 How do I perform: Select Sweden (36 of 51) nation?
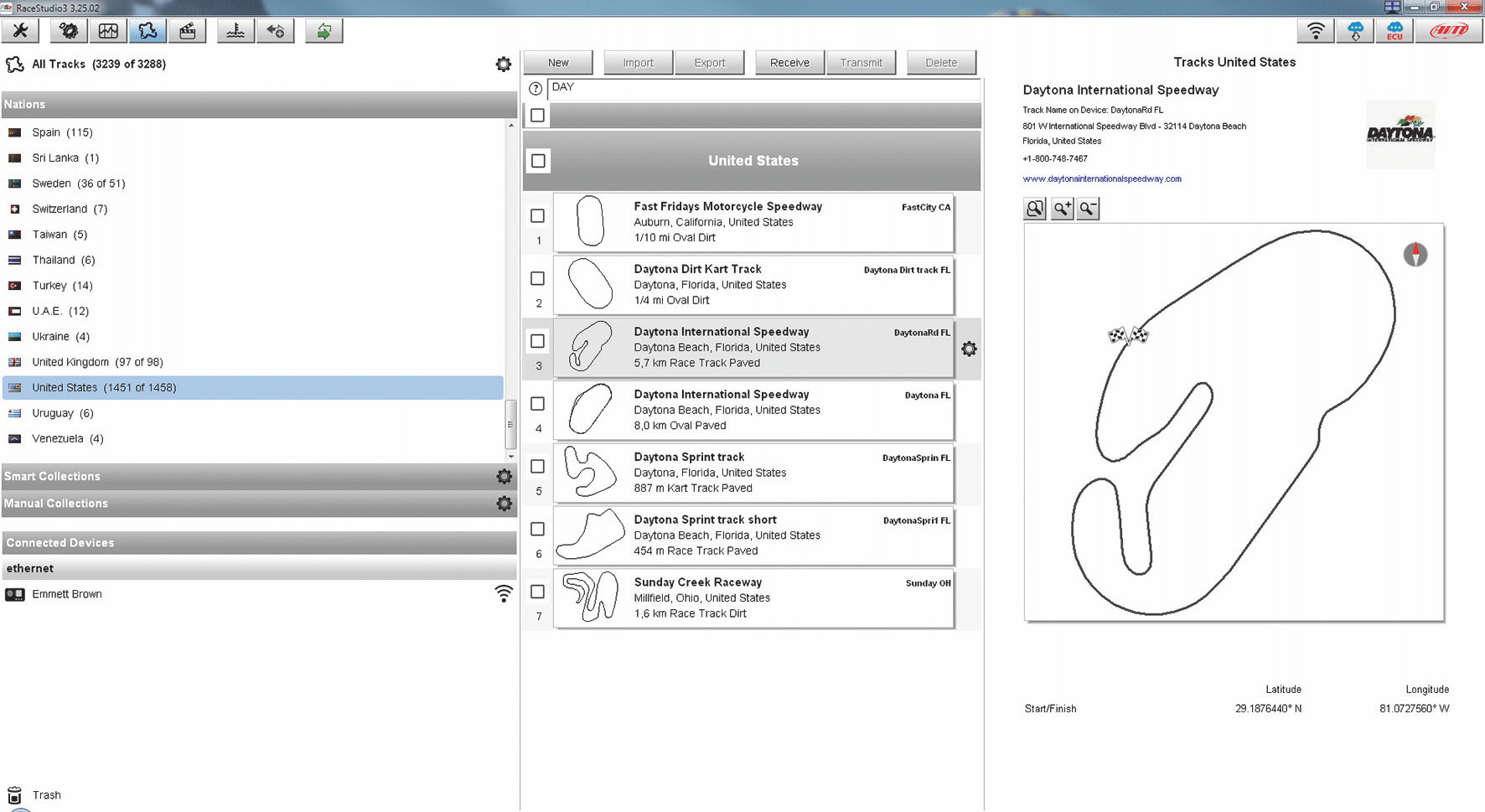(x=253, y=184)
